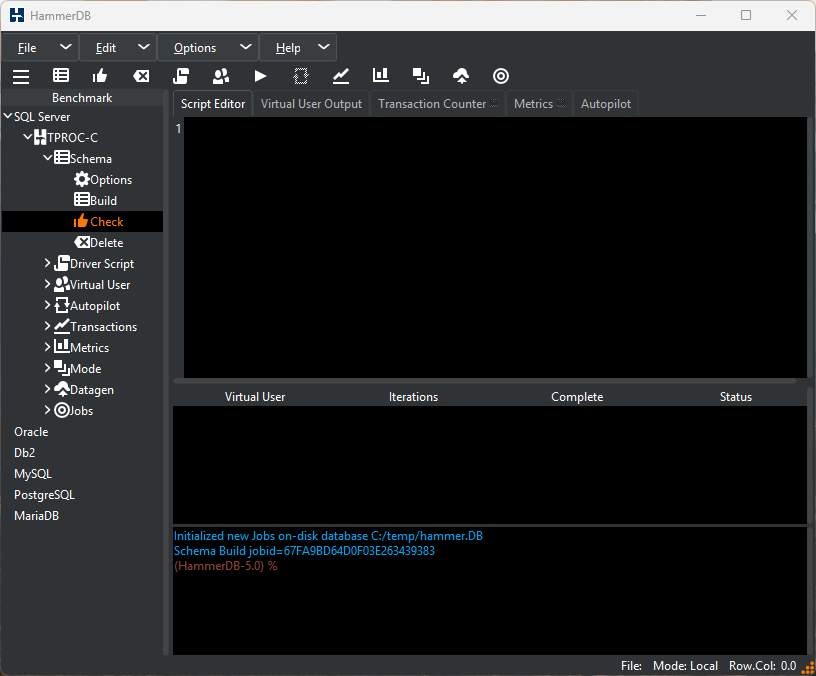The height and width of the screenshot is (676, 816).
Task: Click the Schema Build toolbar icon
Action: click(61, 76)
